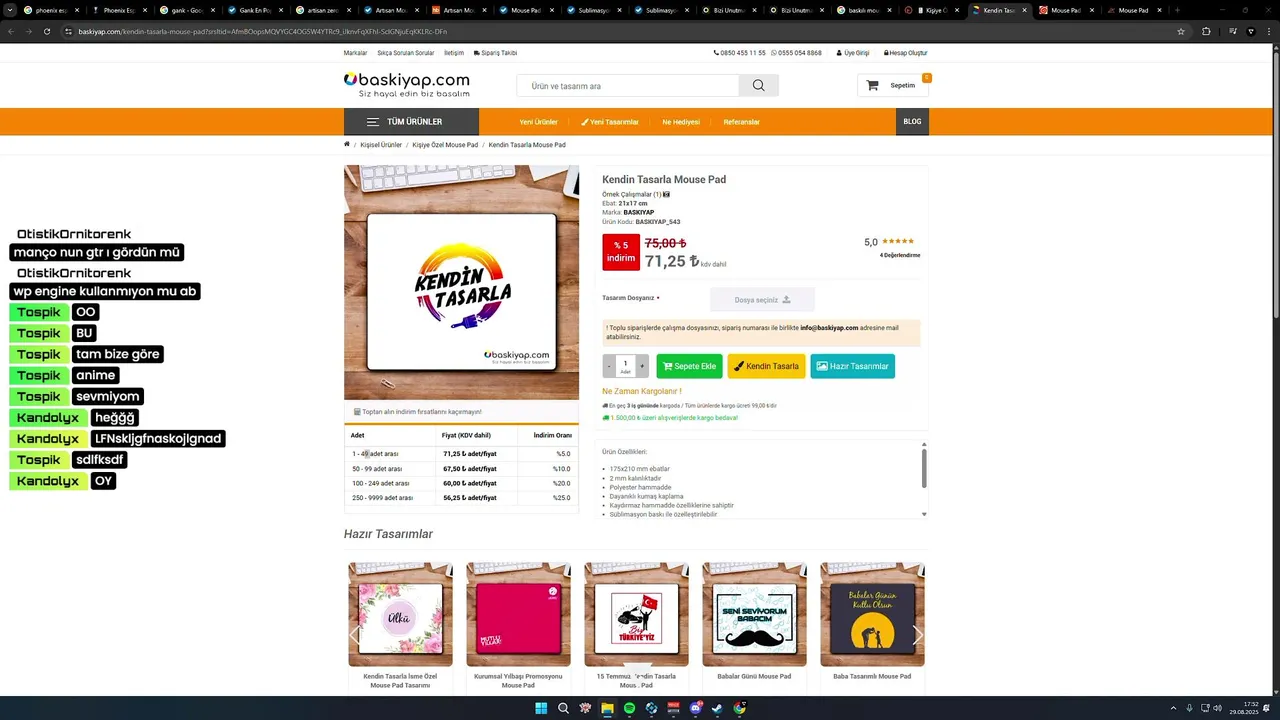Image resolution: width=1280 pixels, height=720 pixels.
Task: Open the Sipariş Takibi link
Action: pyautogui.click(x=495, y=53)
